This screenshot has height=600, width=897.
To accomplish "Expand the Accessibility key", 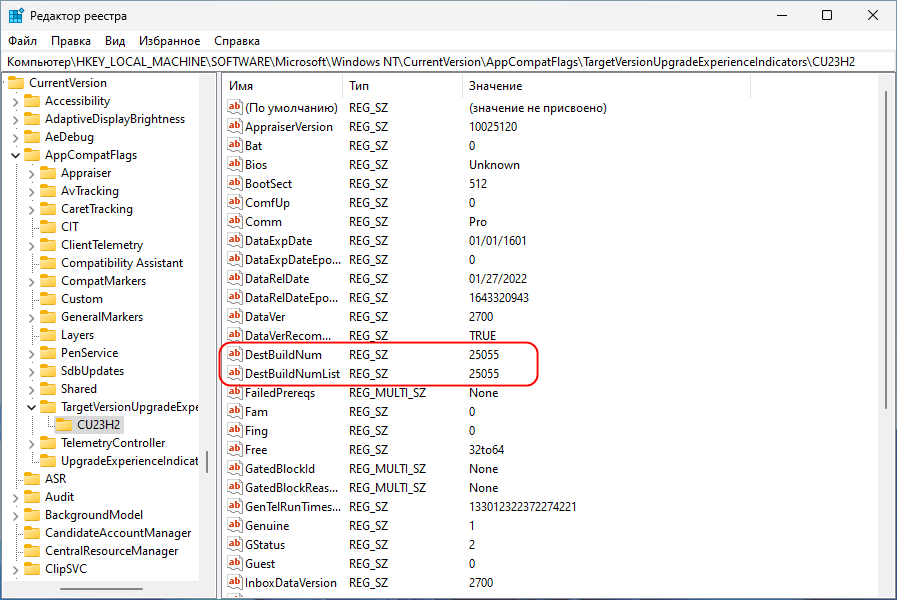I will point(15,101).
